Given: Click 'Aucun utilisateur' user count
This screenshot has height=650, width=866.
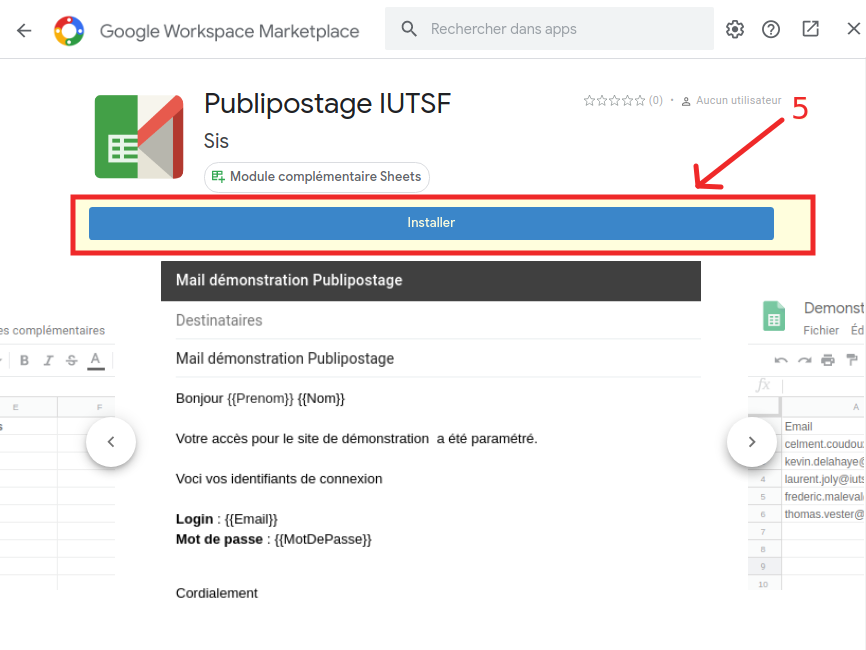Looking at the screenshot, I should pos(731,101).
